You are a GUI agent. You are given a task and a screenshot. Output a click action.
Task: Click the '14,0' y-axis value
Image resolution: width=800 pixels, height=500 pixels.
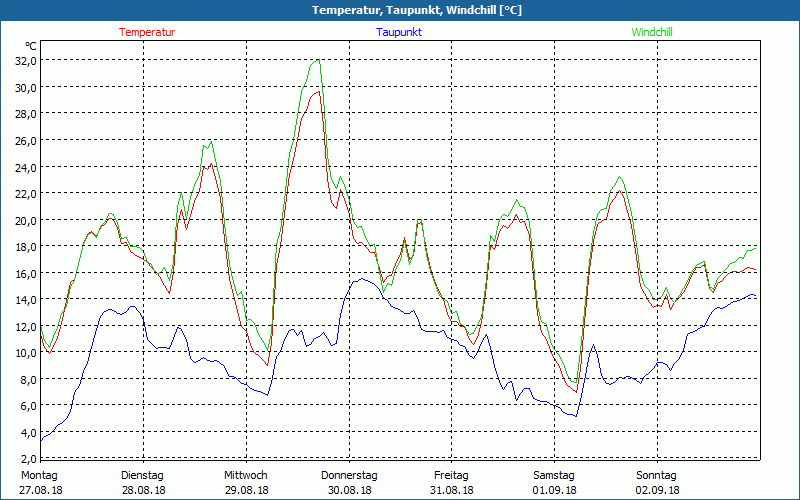[x=26, y=300]
